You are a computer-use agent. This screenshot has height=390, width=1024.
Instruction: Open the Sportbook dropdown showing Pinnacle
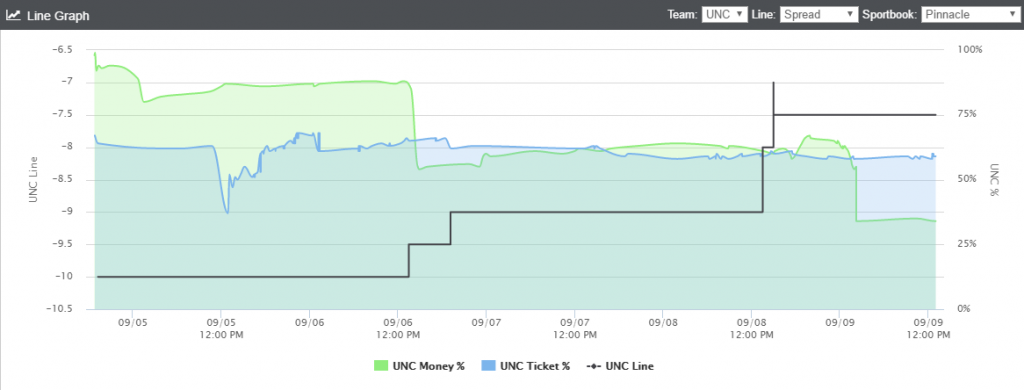point(969,14)
